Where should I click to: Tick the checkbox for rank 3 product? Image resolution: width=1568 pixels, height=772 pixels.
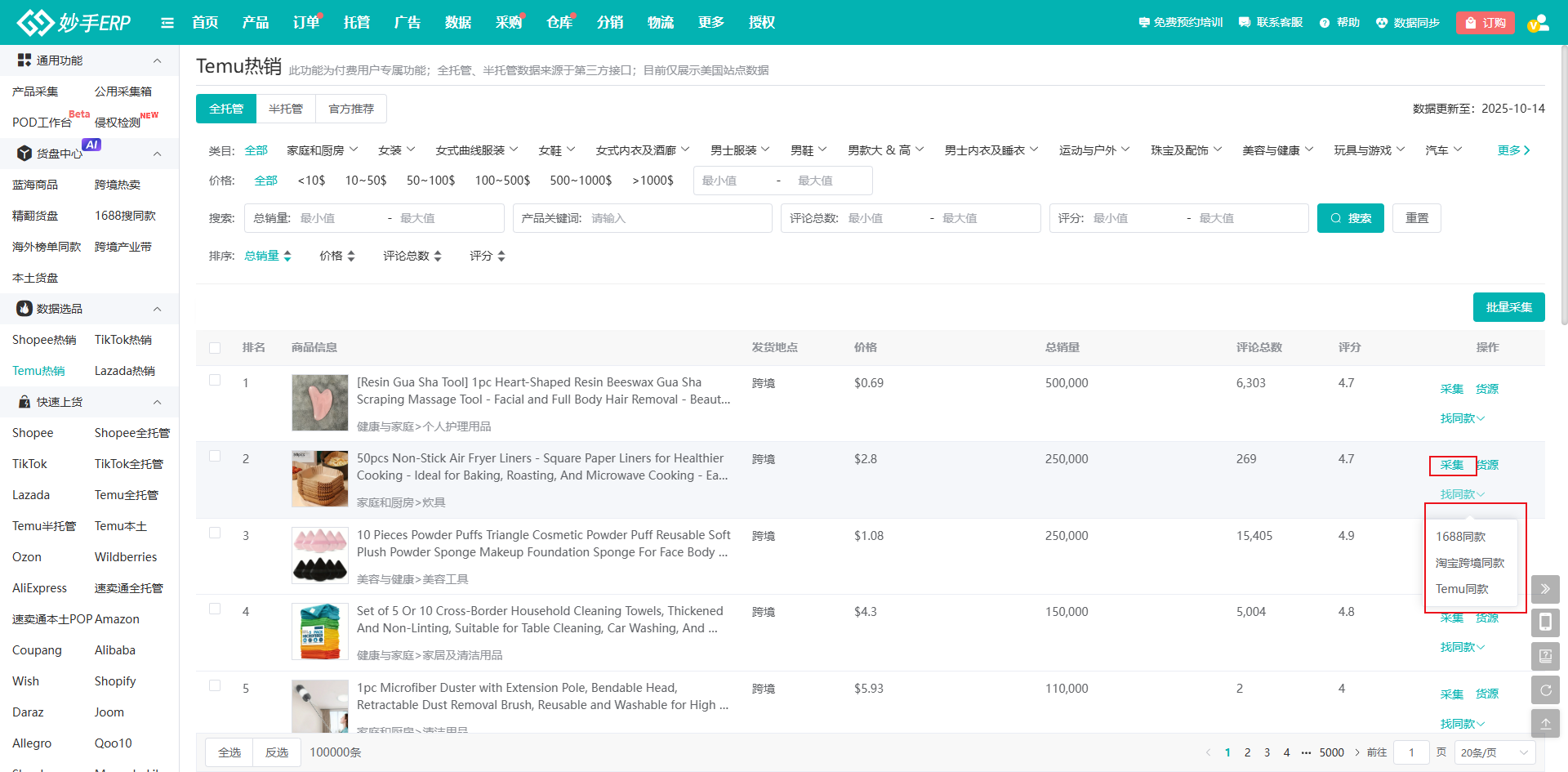[x=215, y=533]
